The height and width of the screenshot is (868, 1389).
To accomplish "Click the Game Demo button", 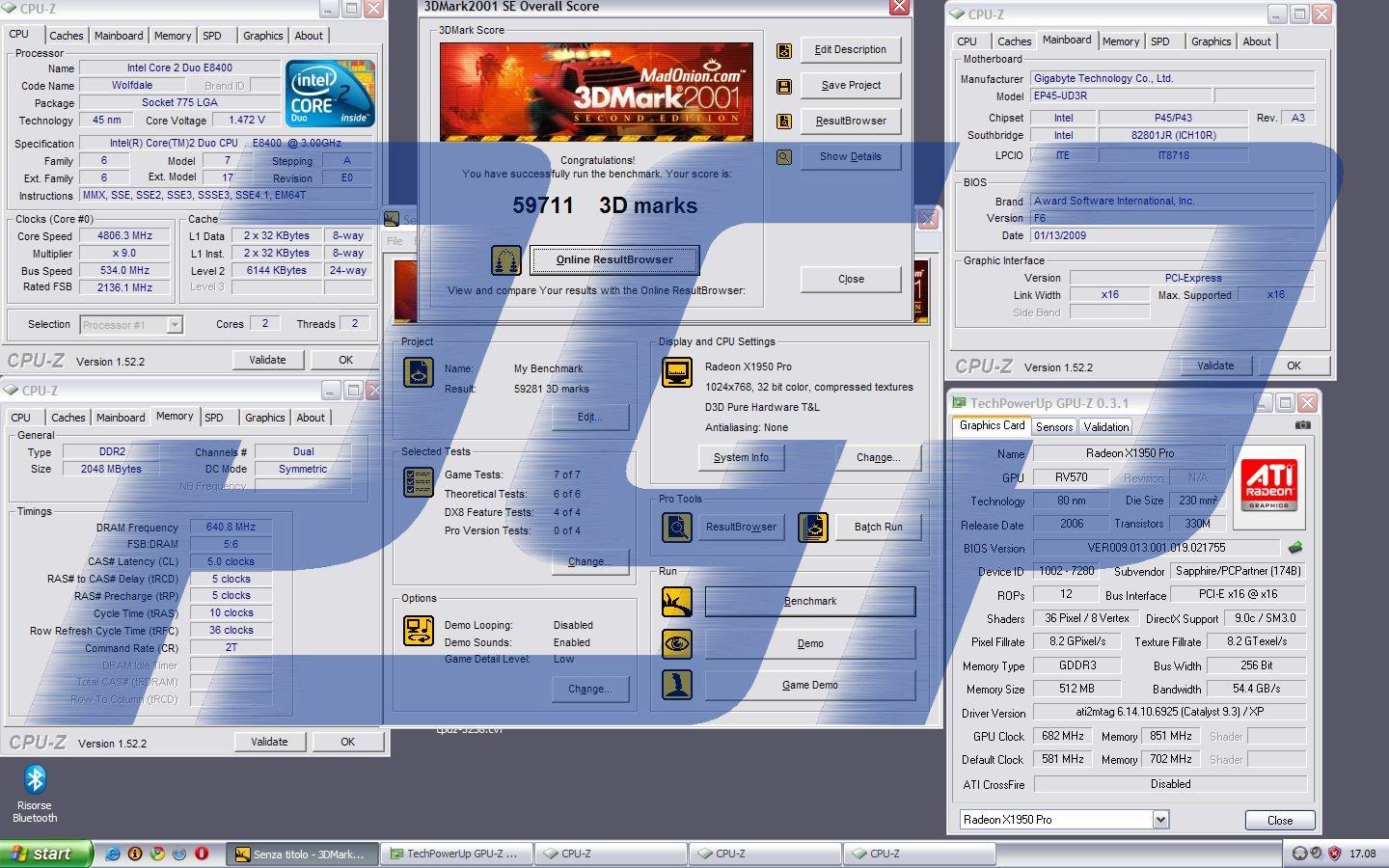I will [x=810, y=685].
